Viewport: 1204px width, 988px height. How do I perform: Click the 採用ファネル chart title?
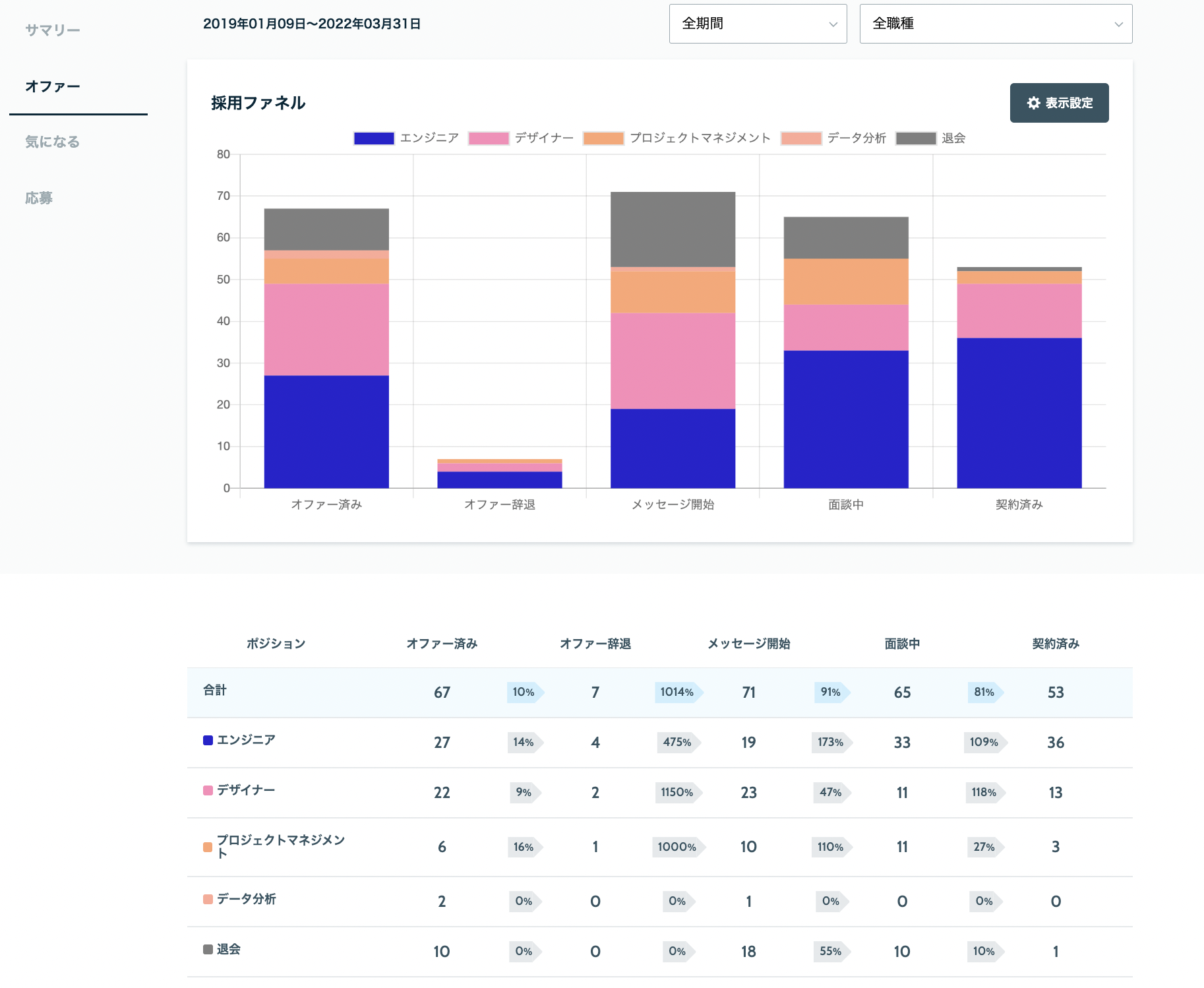258,103
